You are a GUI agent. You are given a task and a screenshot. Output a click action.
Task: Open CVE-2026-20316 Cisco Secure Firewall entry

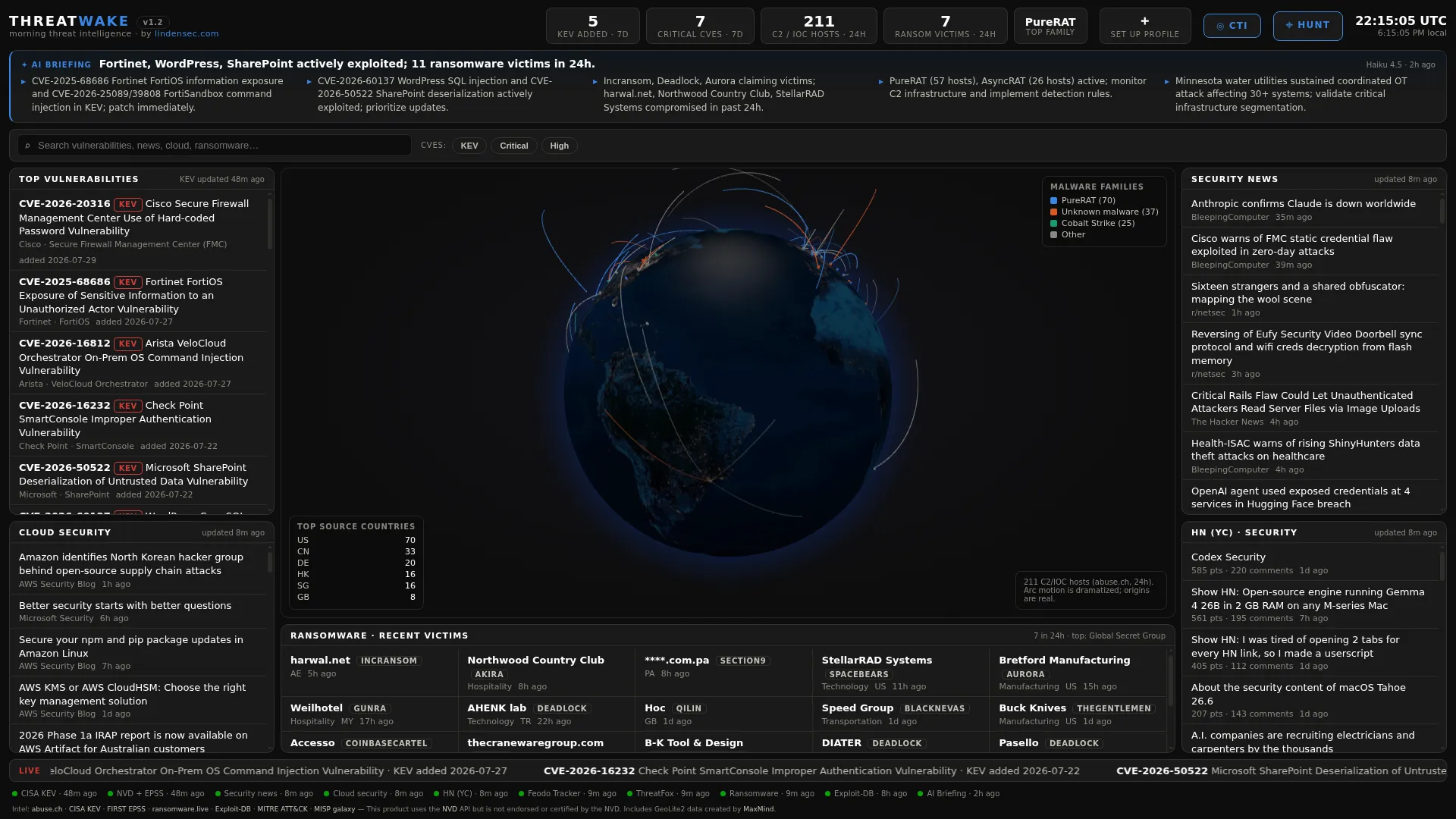point(139,231)
